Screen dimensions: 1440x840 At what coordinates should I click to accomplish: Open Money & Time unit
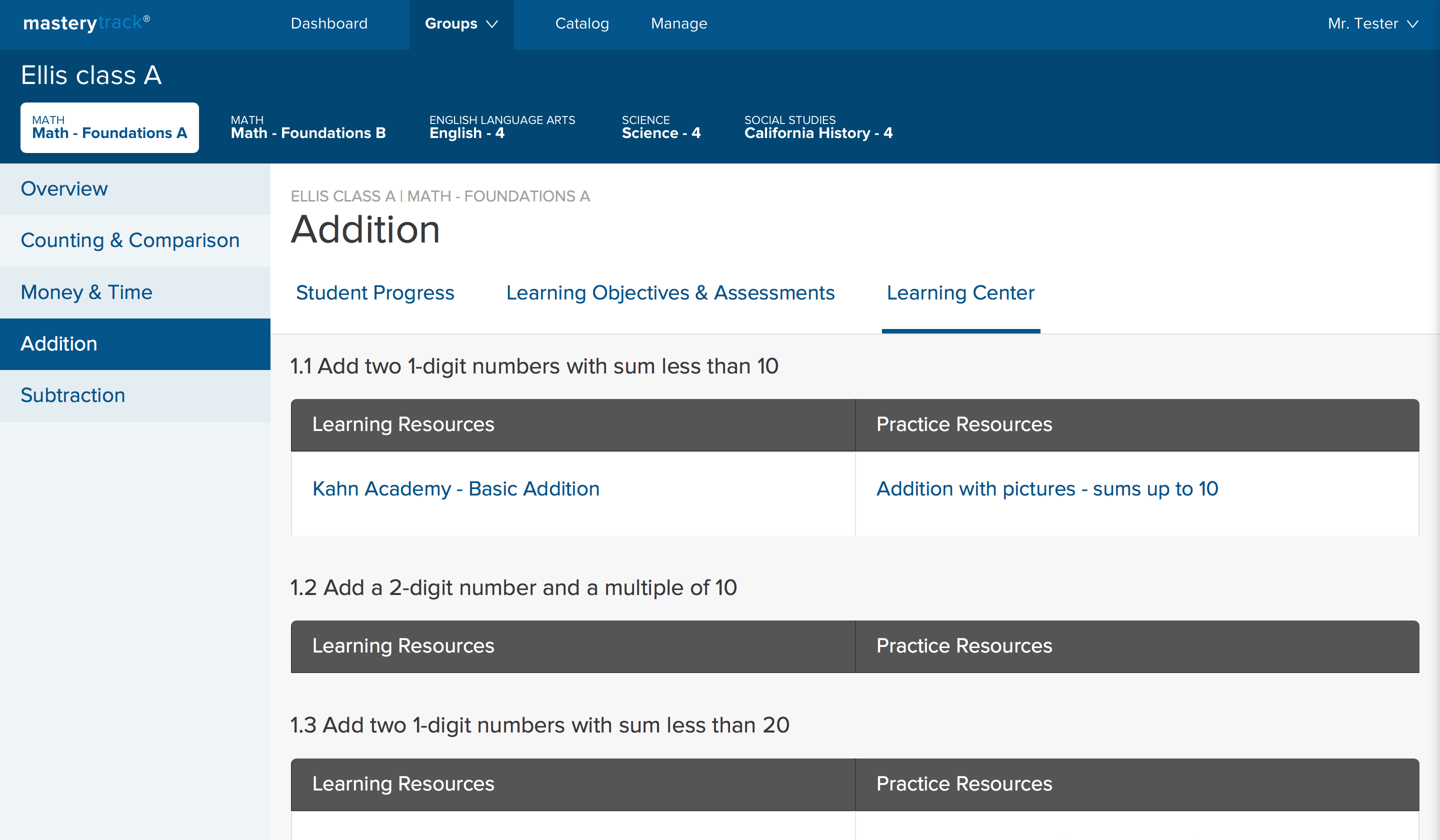pos(86,292)
